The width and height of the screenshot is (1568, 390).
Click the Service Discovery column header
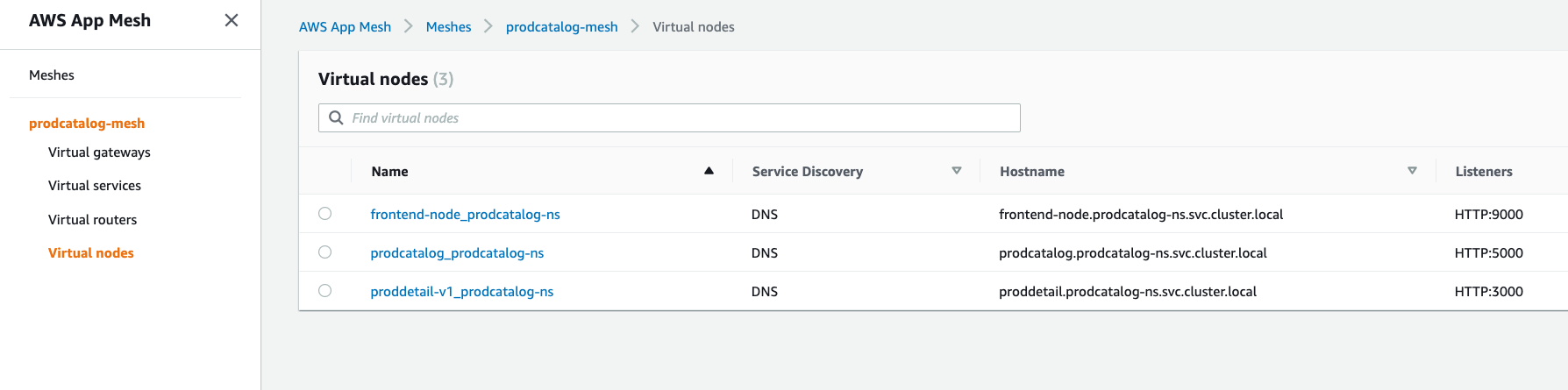807,172
